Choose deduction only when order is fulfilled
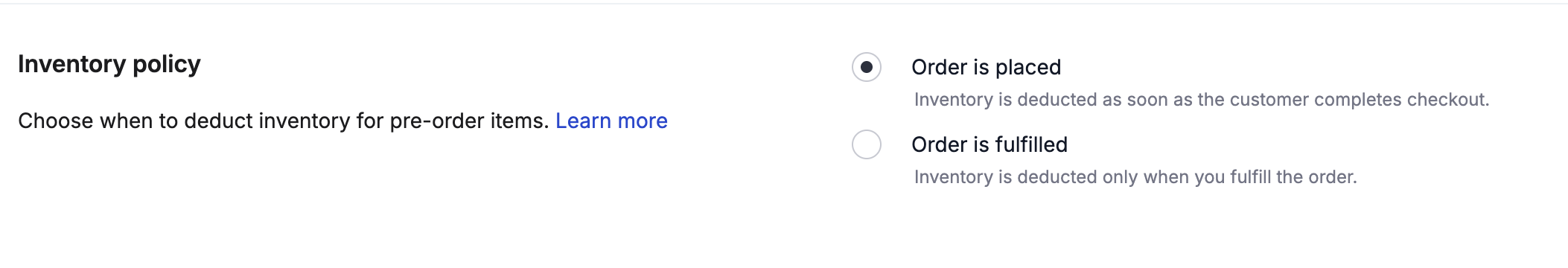The height and width of the screenshot is (268, 1568). (x=867, y=144)
